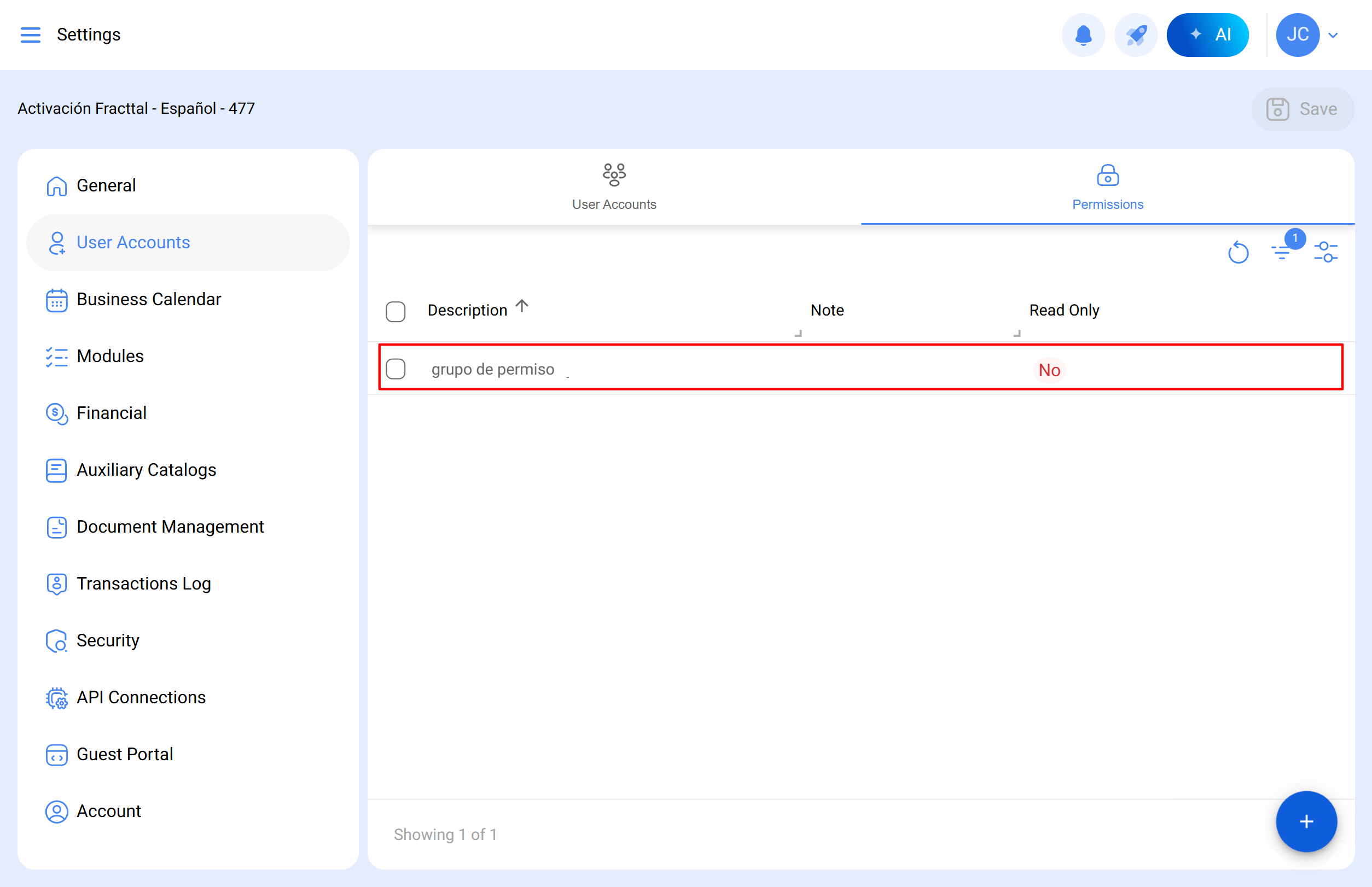
Task: Check the grupo de permiso row checkbox
Action: pos(396,369)
